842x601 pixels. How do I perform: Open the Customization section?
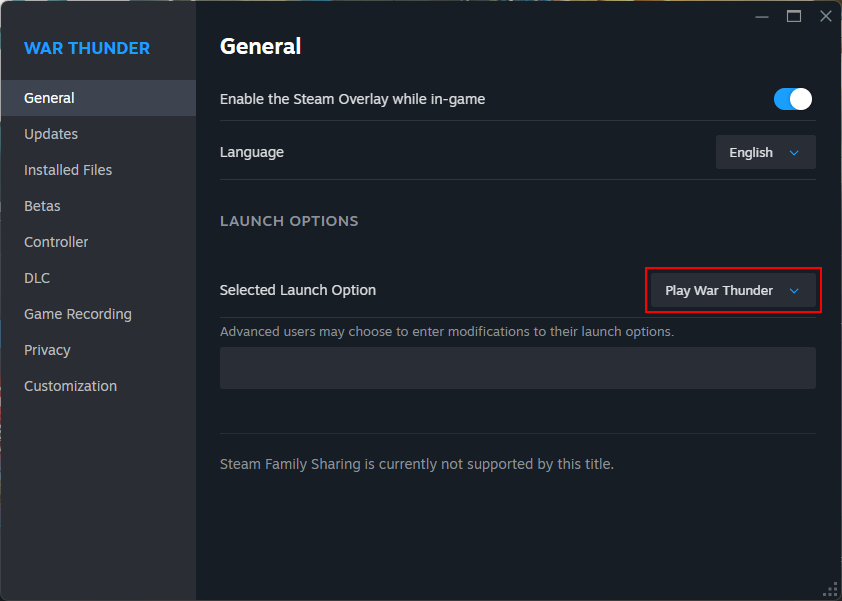[x=70, y=386]
